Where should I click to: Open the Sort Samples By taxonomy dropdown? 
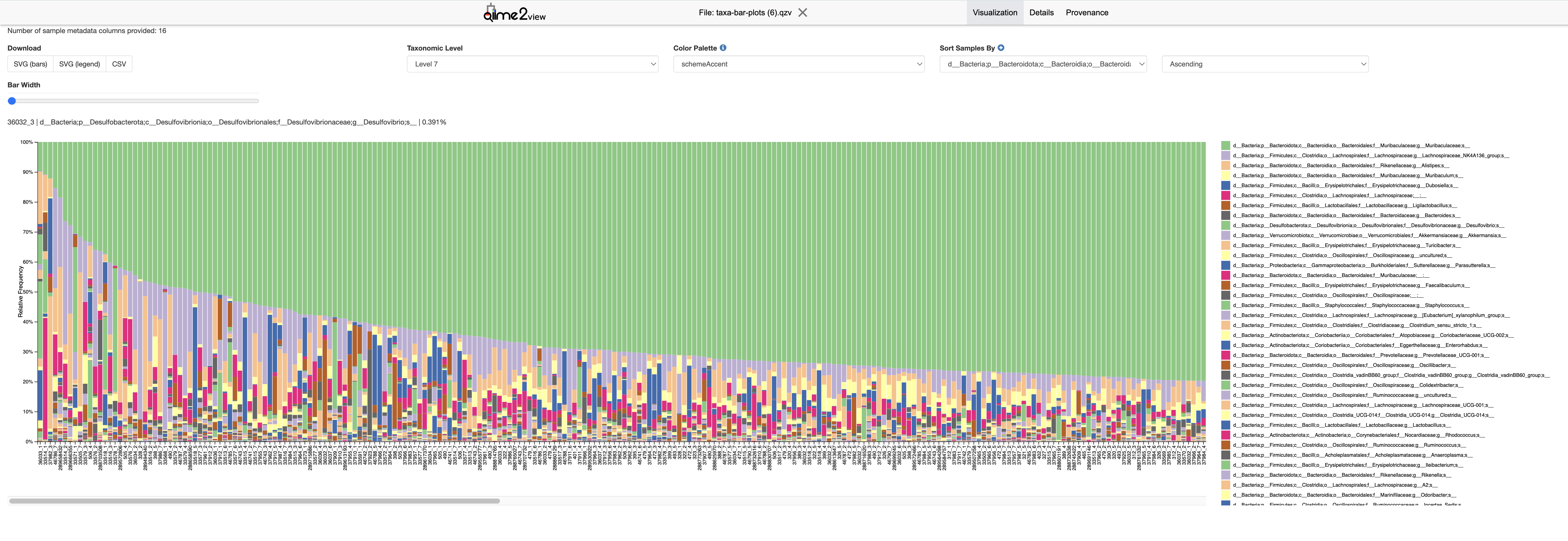pyautogui.click(x=1043, y=64)
